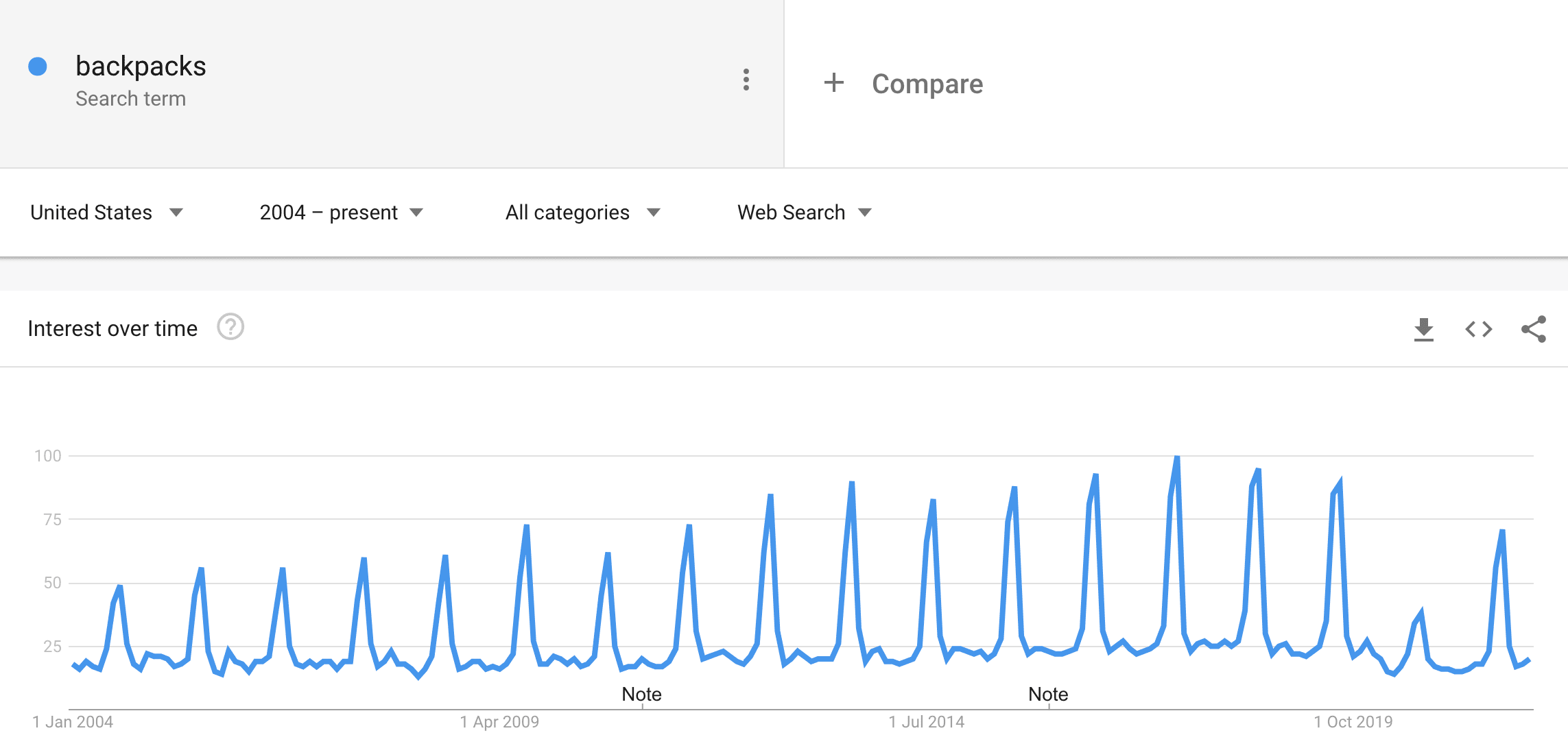1568x746 pixels.
Task: Share the Interest over time chart
Action: tap(1534, 329)
